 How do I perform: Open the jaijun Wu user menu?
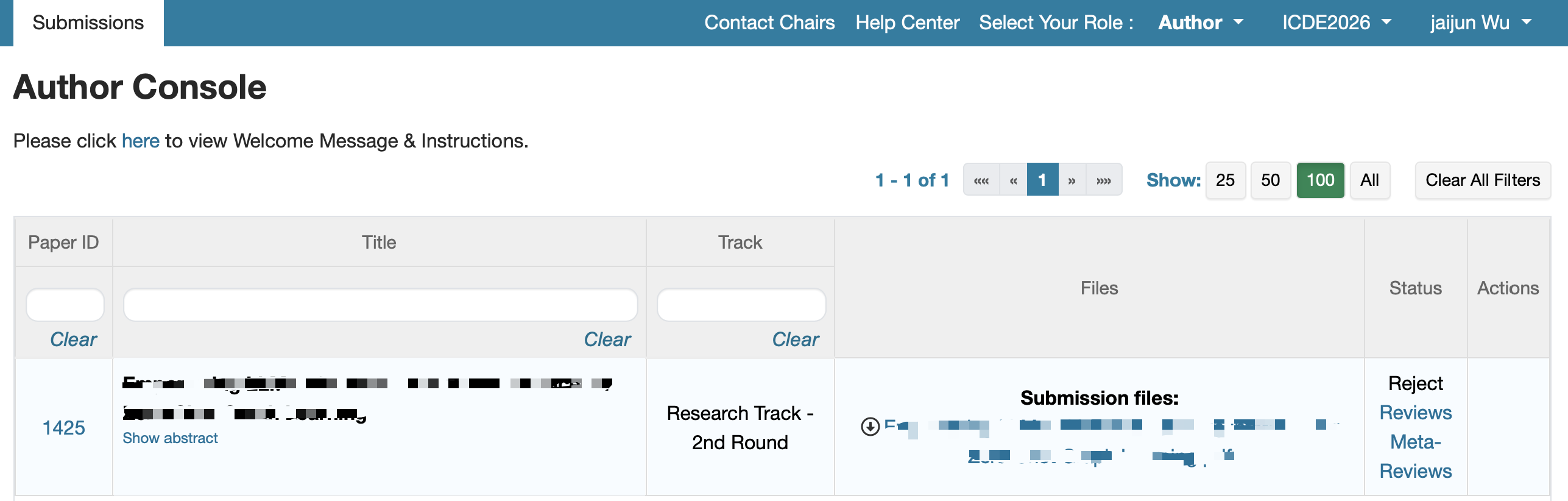tap(1480, 23)
